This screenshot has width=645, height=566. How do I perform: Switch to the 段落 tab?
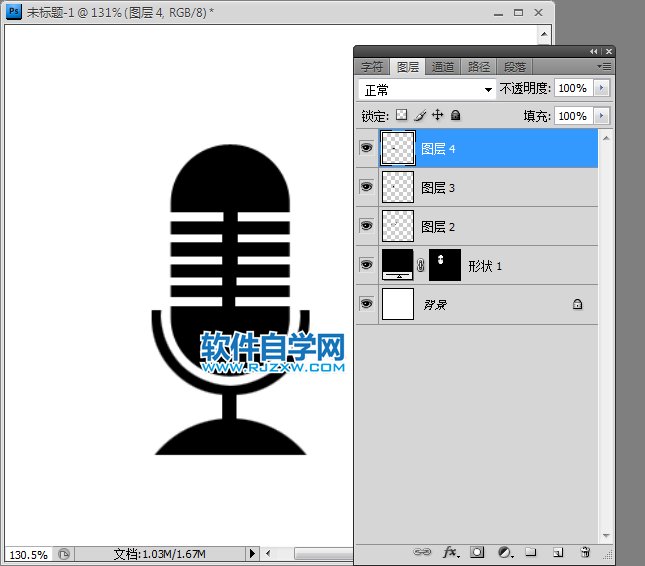click(515, 67)
